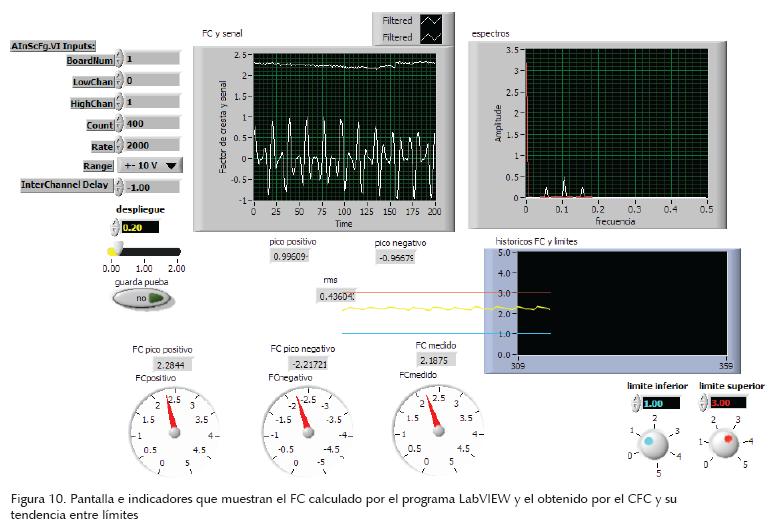This screenshot has height=526, width=773.
Task: Click the Count stepper arrows
Action: pyautogui.click(x=120, y=125)
